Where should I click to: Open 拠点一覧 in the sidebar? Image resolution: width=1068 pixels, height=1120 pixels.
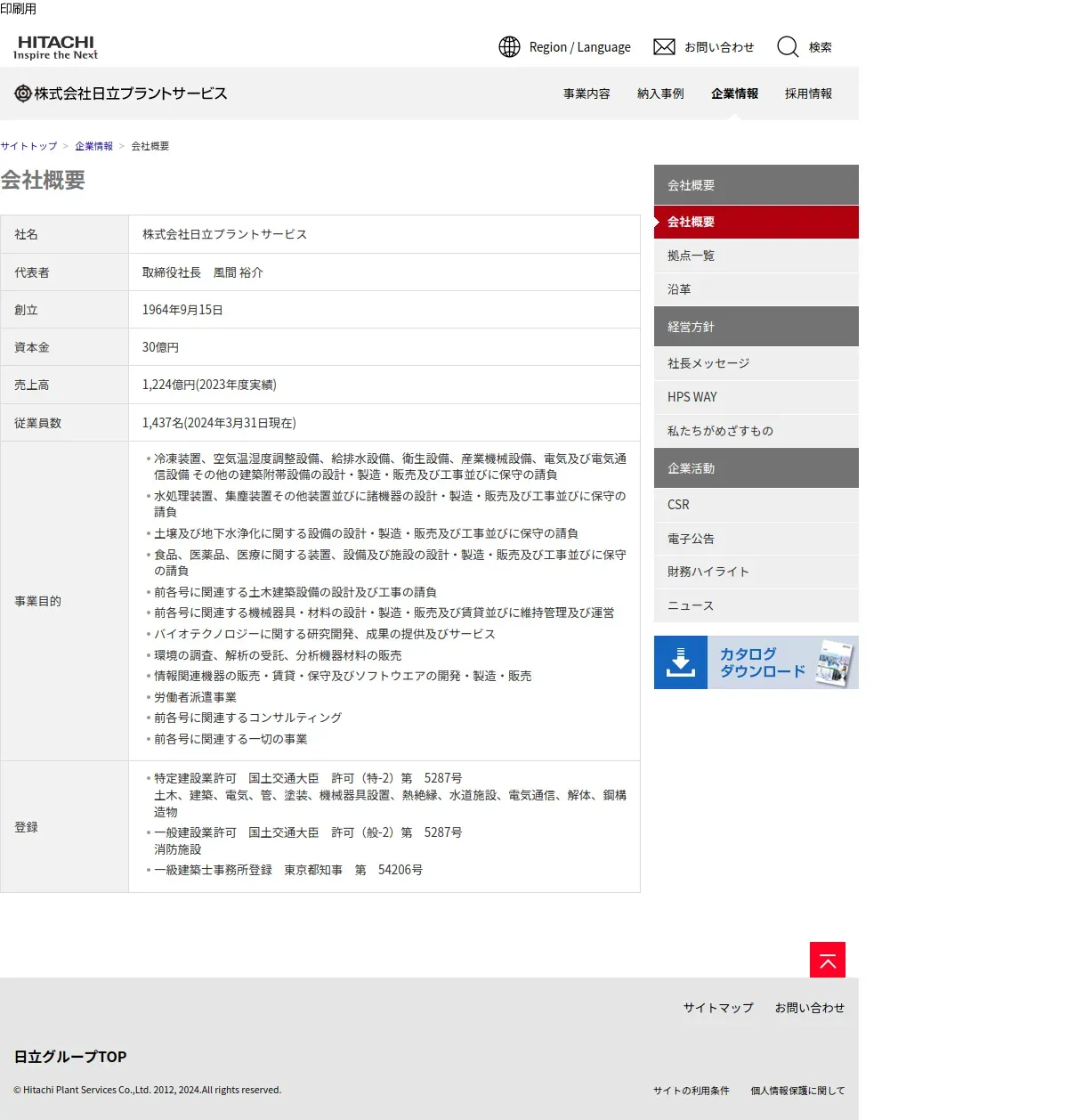[x=756, y=256]
